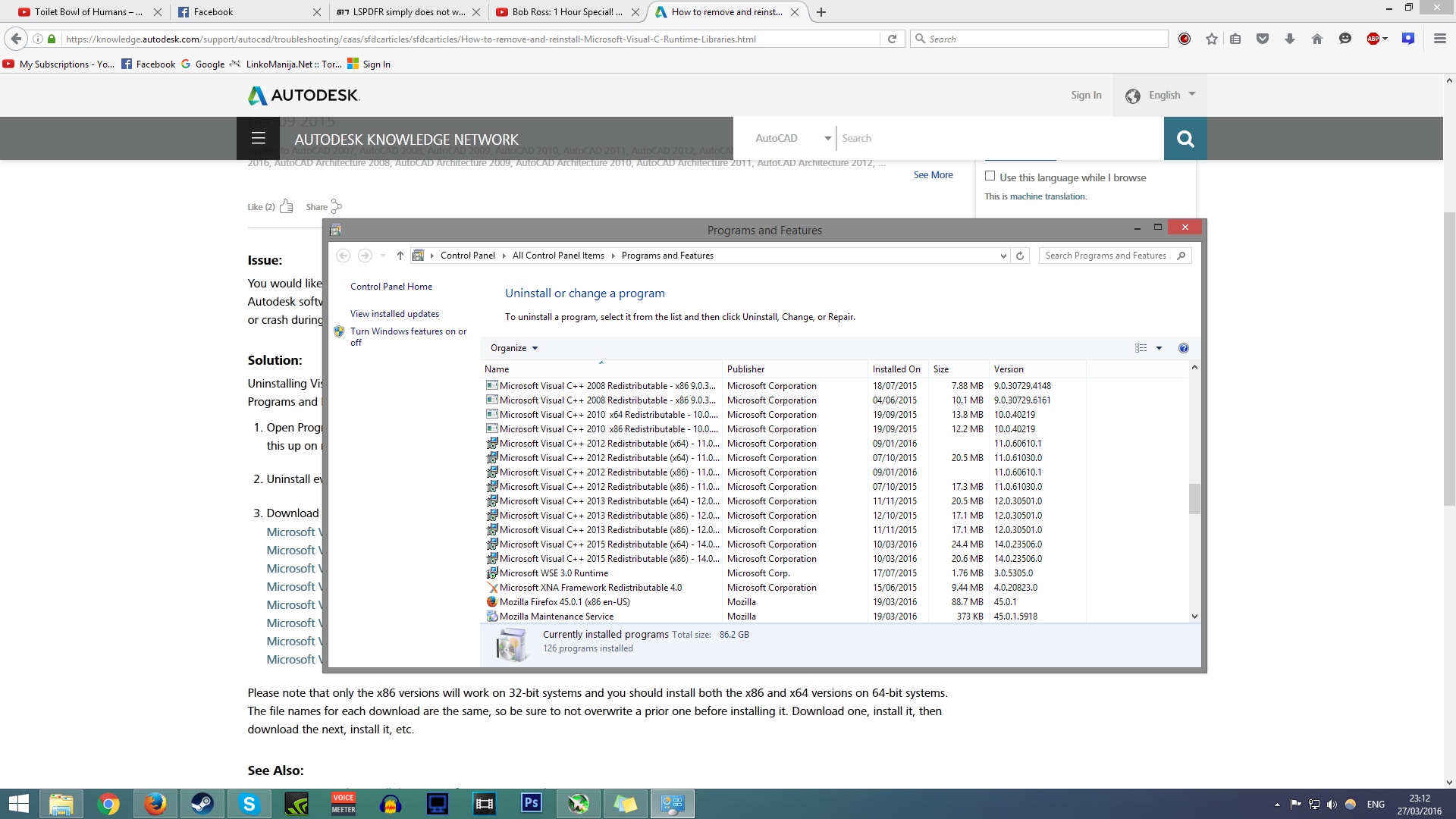Open Photoshop from the taskbar

pyautogui.click(x=531, y=804)
